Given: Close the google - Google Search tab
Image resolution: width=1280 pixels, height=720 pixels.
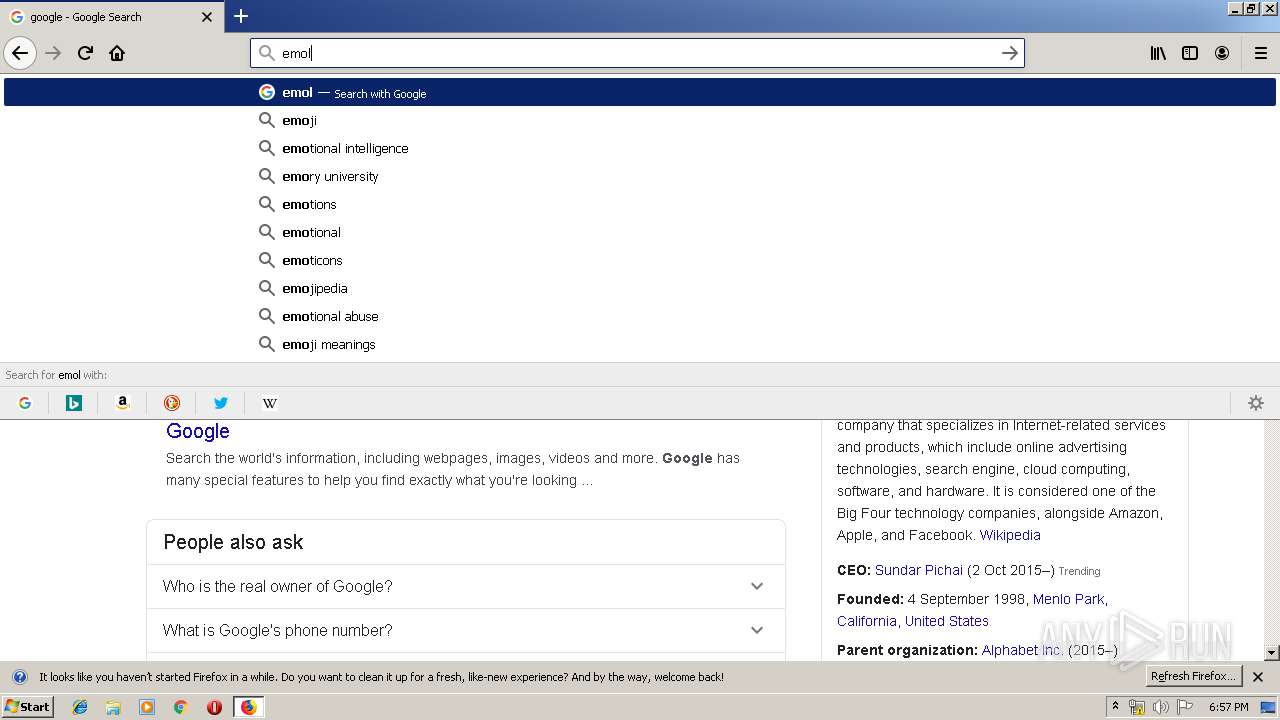Looking at the screenshot, I should point(207,17).
